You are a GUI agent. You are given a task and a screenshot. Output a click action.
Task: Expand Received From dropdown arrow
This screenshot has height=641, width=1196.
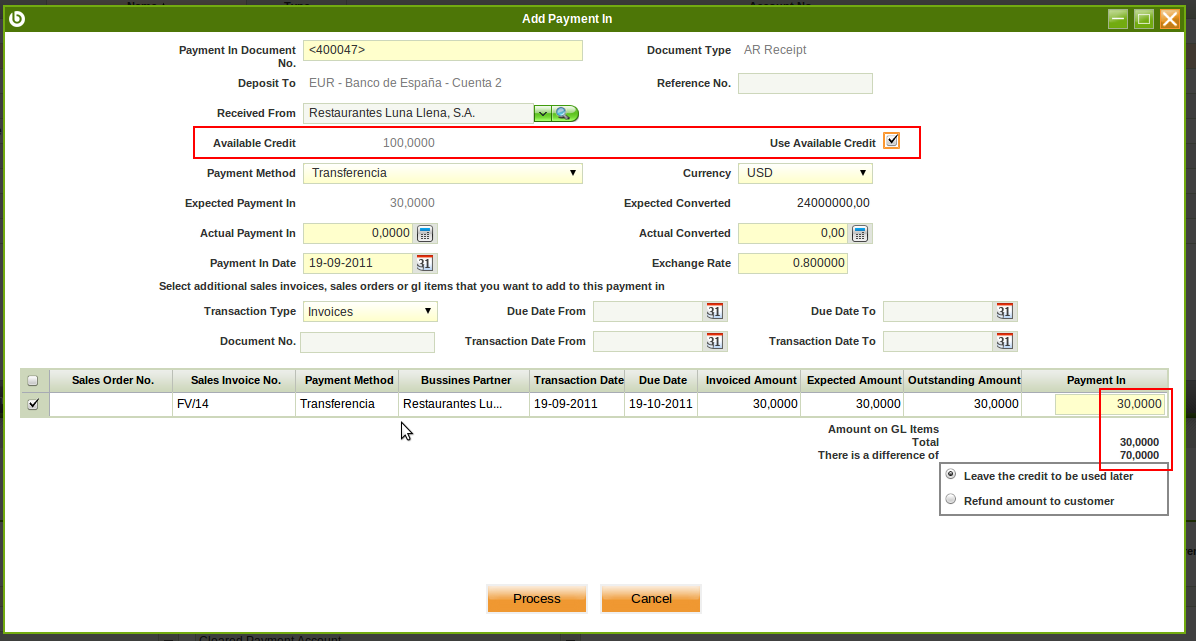(x=542, y=114)
